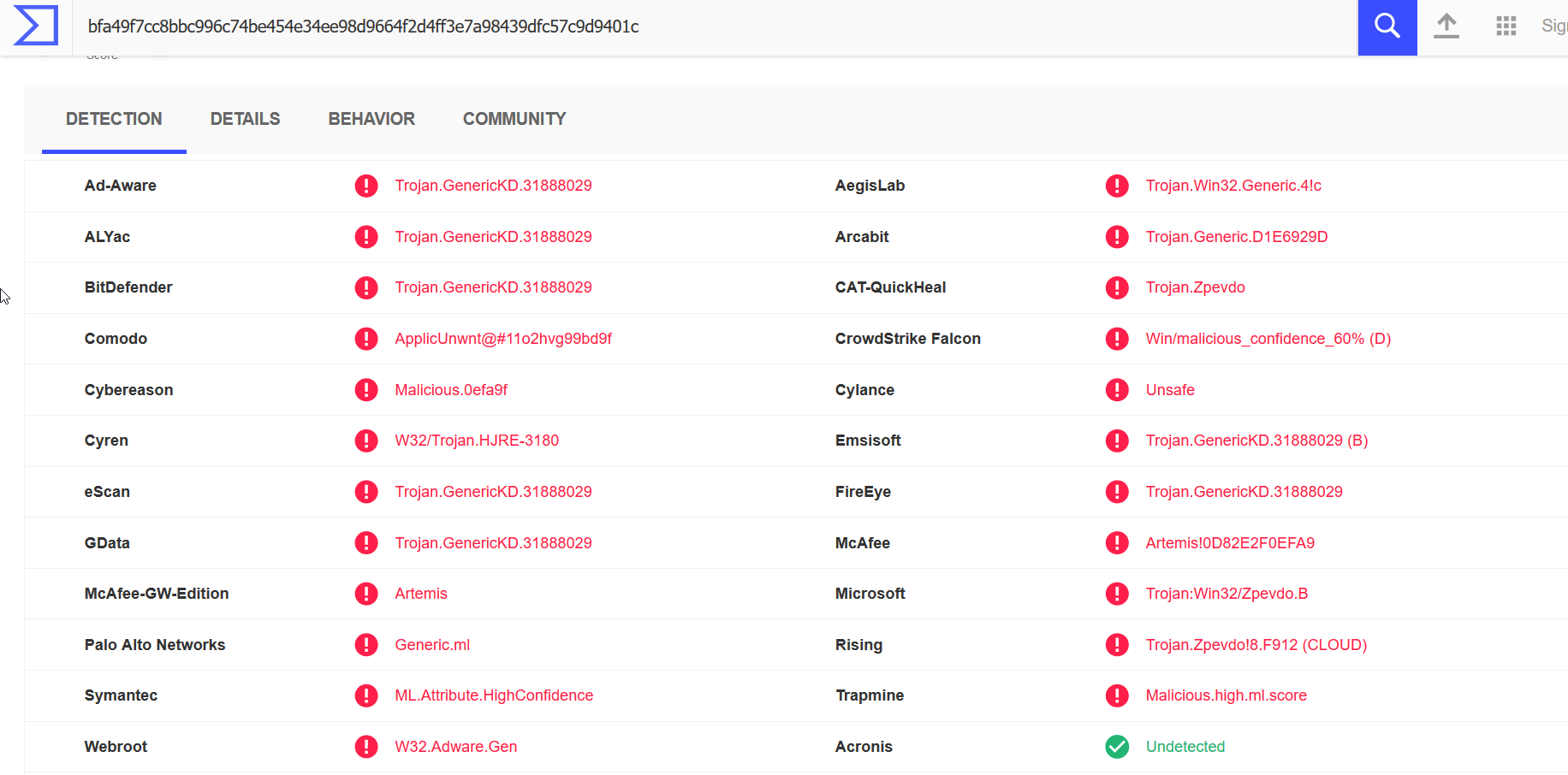Open the apps grid menu icon
Screen dimensions: 1568x775
(x=1506, y=27)
